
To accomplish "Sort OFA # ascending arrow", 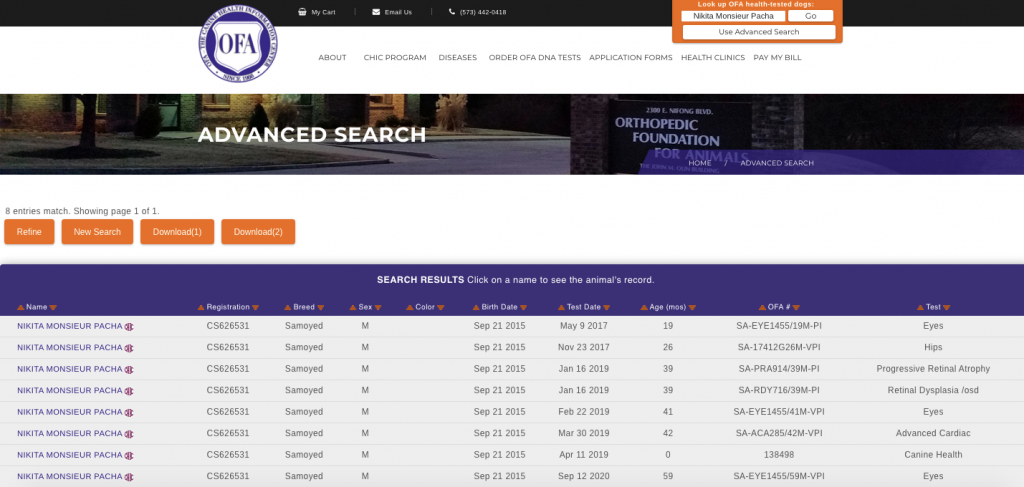I will pos(763,307).
